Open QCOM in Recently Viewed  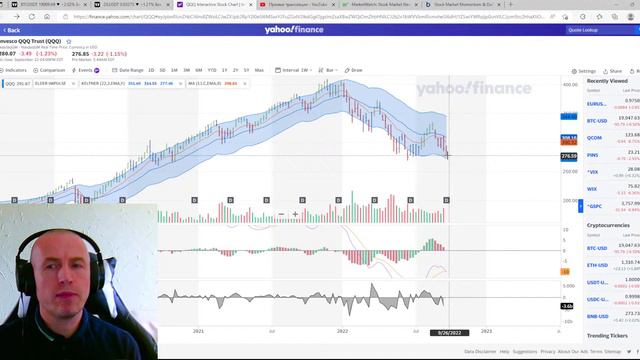coord(594,138)
